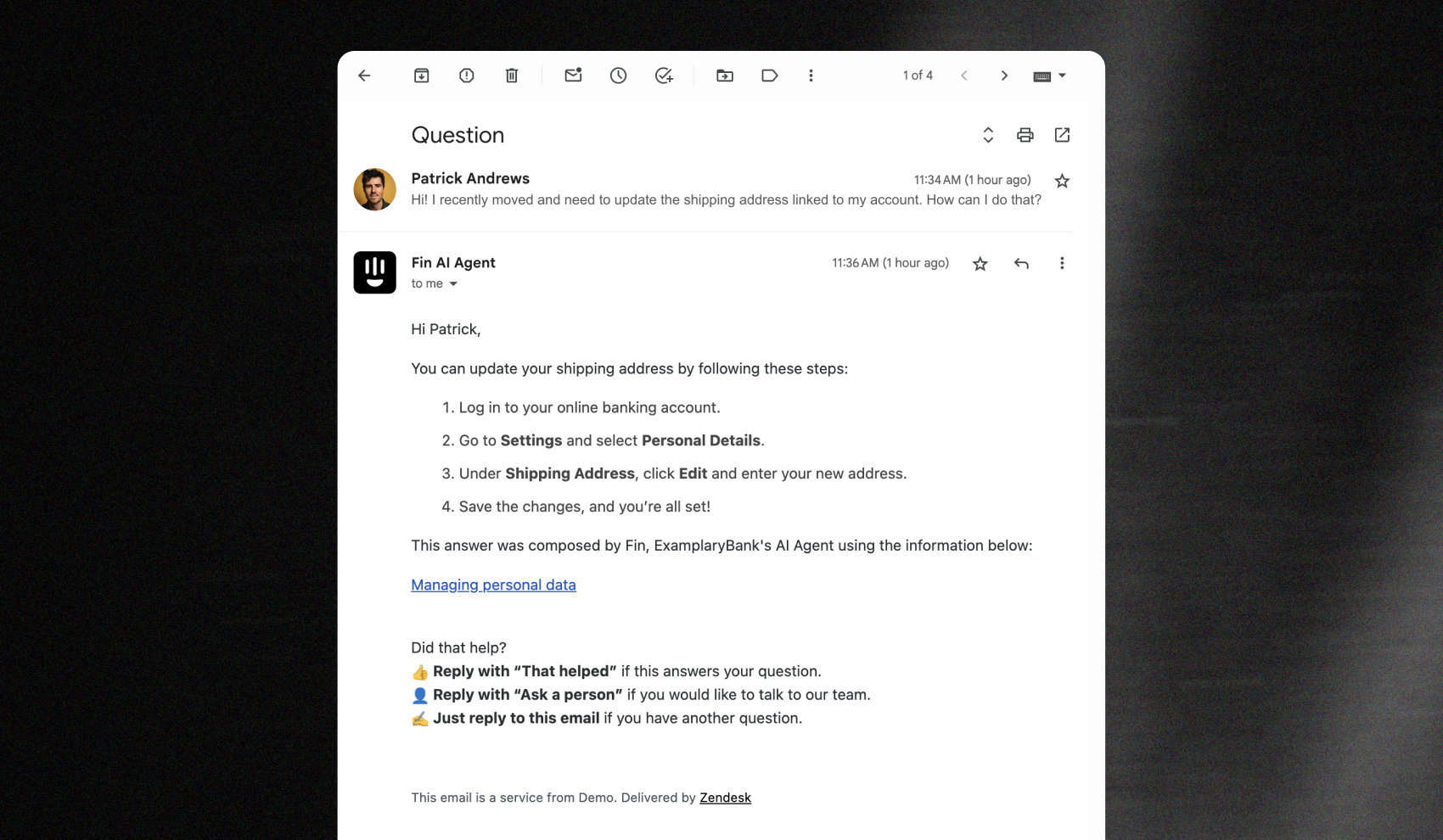
Task: Move the conversation to a folder
Action: click(725, 76)
